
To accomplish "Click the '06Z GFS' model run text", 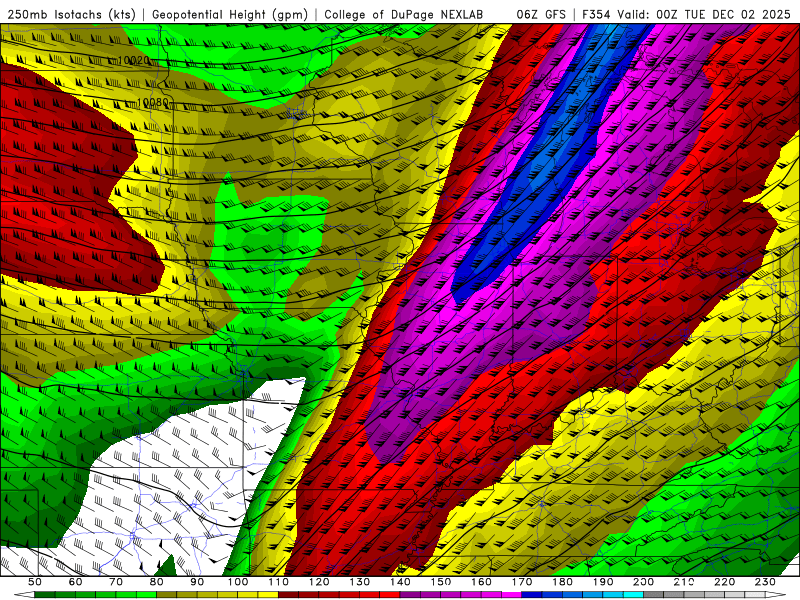I will point(541,14).
